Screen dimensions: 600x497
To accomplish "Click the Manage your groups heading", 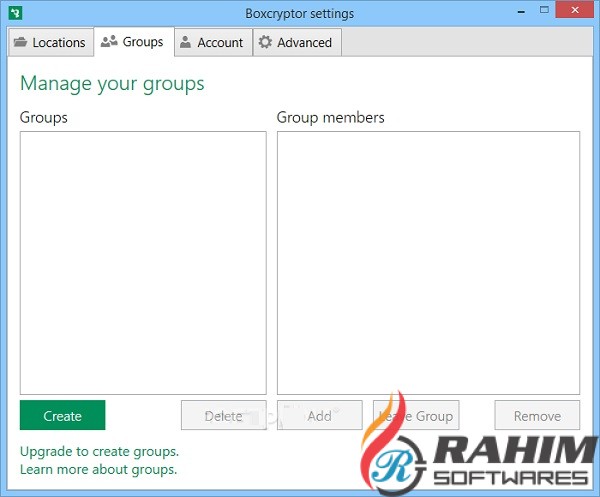I will pyautogui.click(x=112, y=84).
